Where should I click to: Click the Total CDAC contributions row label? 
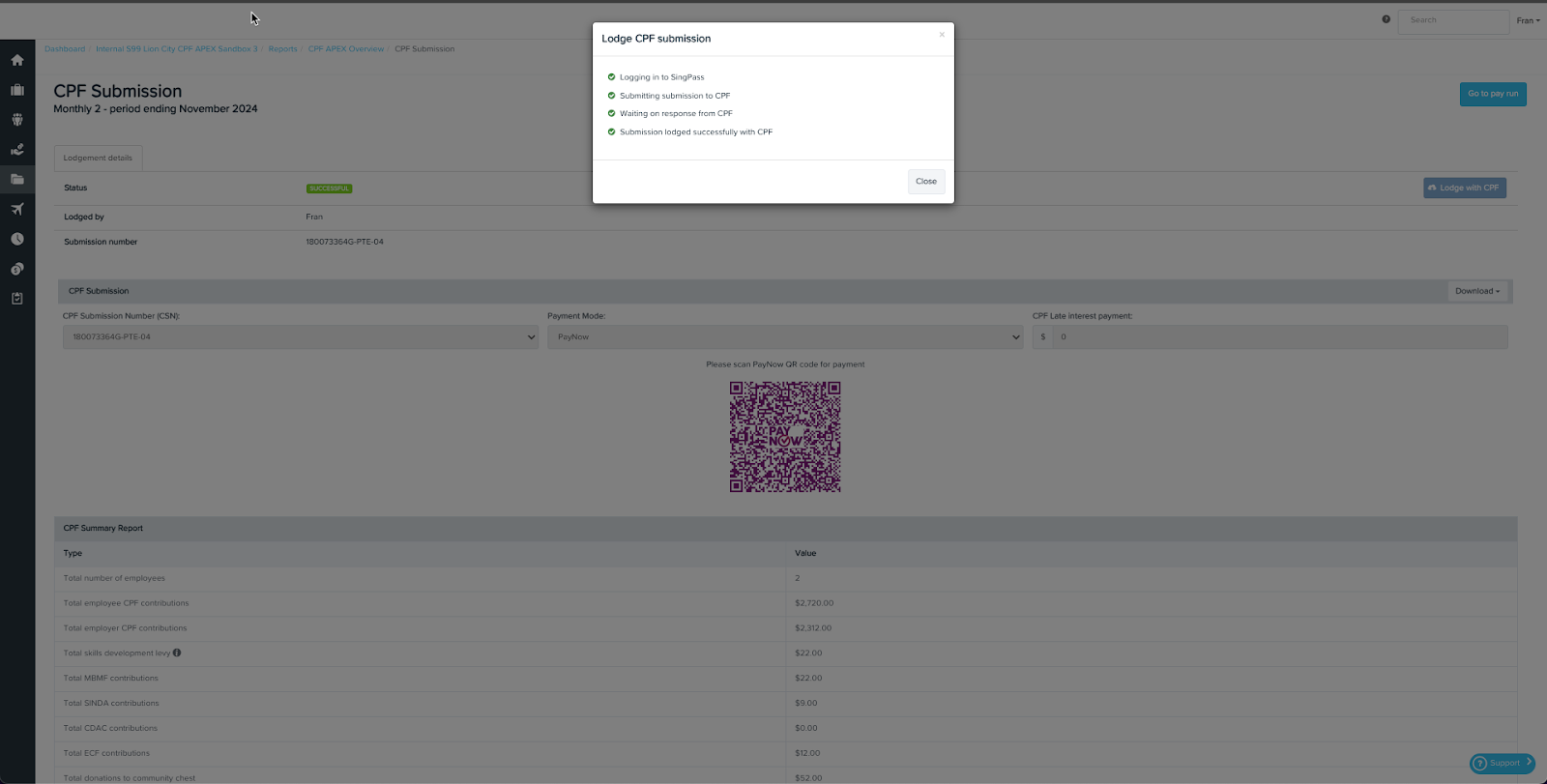pos(110,729)
